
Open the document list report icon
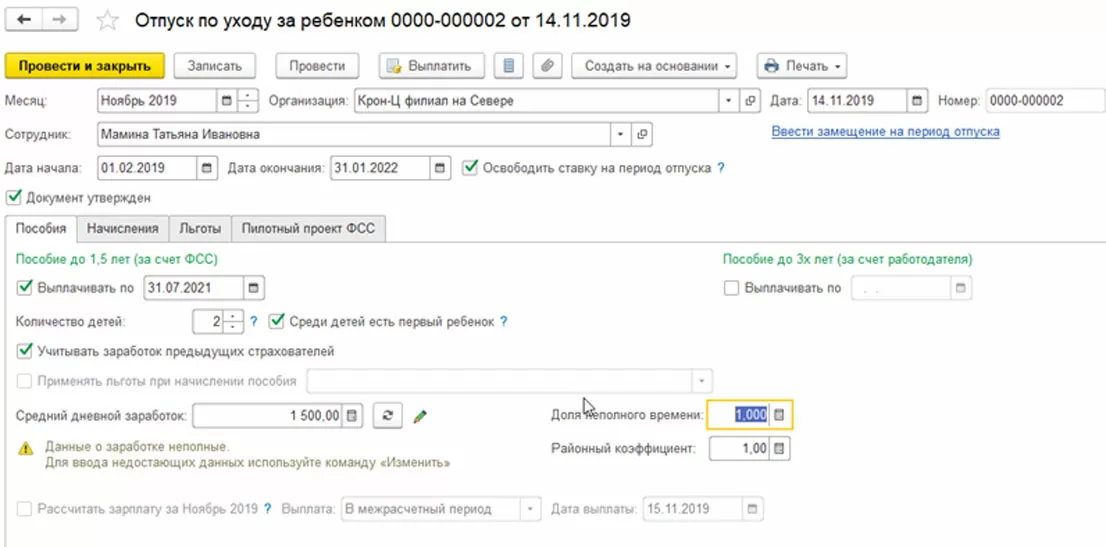coord(510,66)
